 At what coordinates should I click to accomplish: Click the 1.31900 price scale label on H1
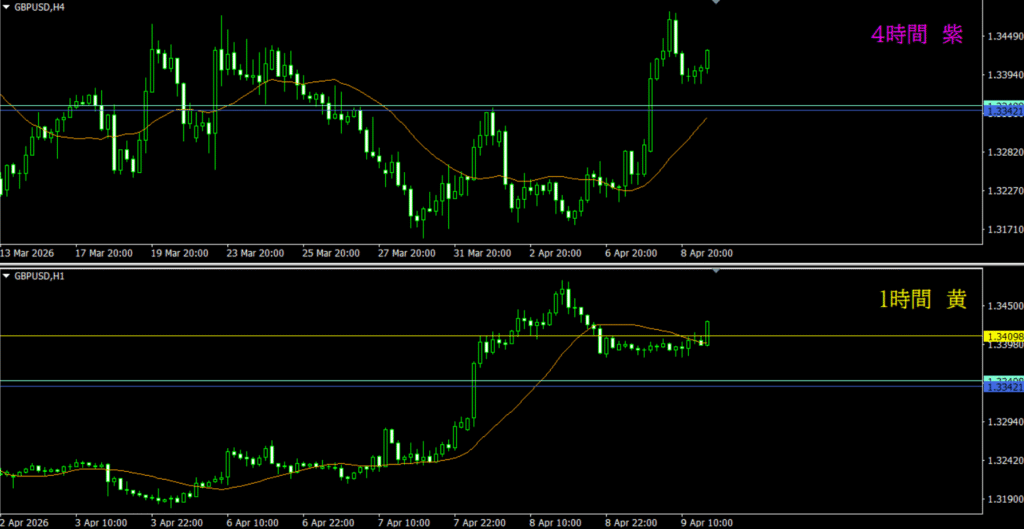coord(1003,500)
